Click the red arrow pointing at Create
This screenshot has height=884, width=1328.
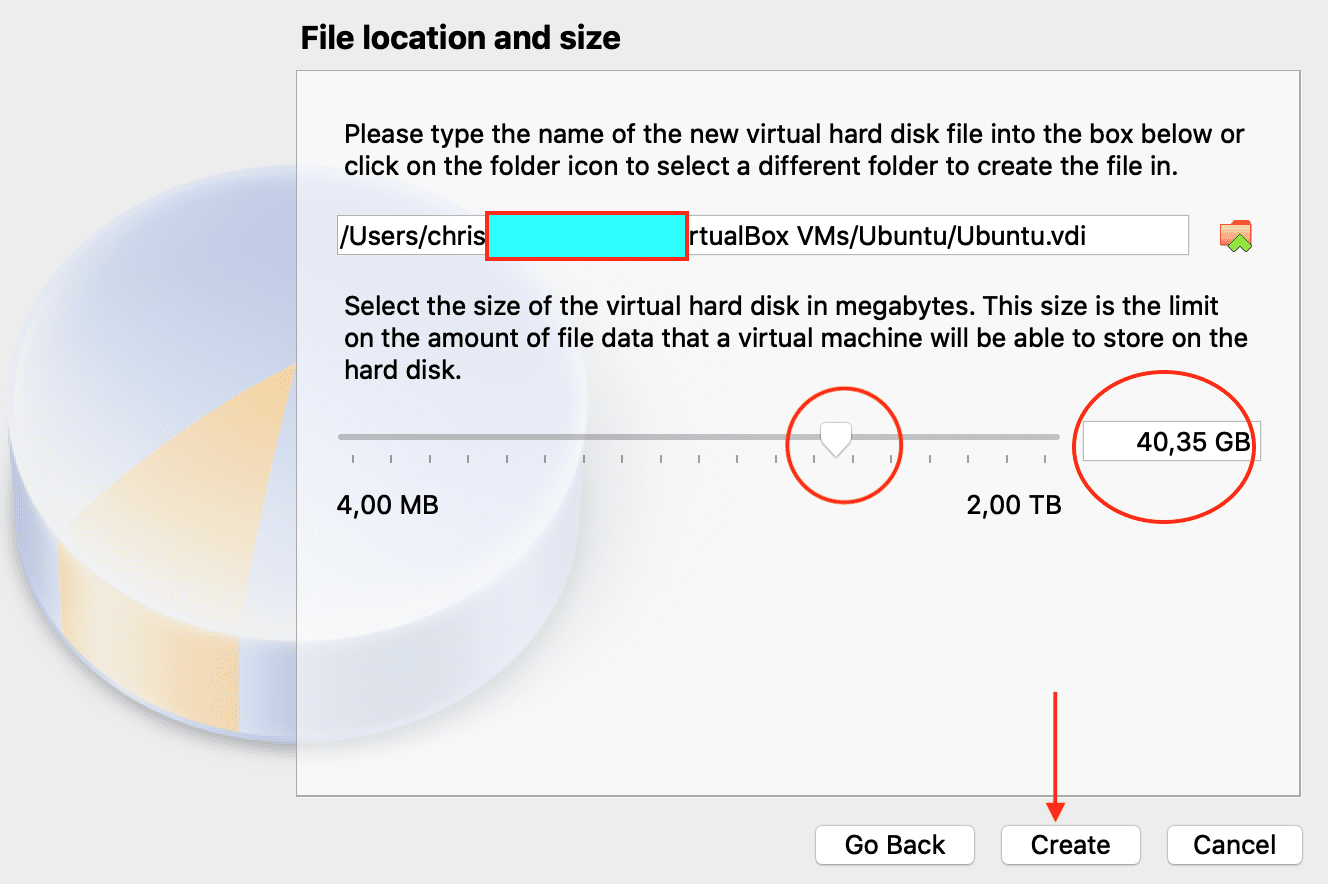(1055, 750)
